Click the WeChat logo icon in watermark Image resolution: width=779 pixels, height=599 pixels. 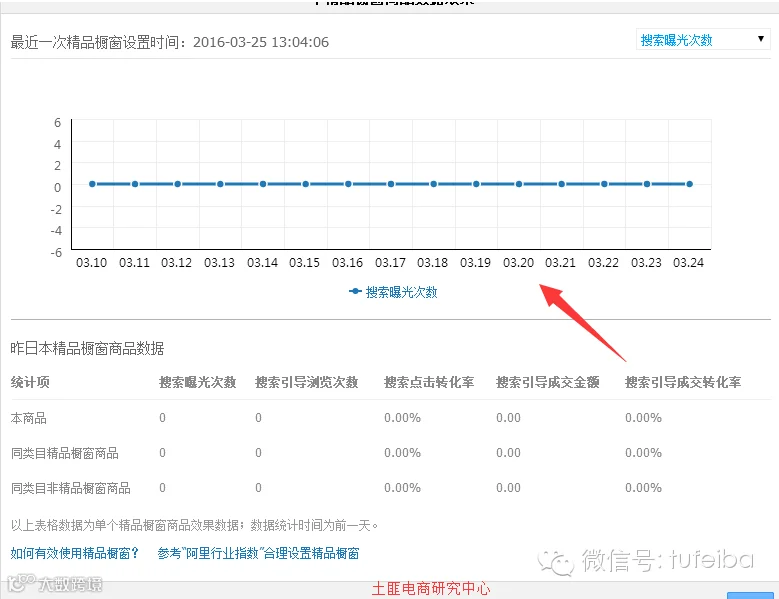(555, 562)
